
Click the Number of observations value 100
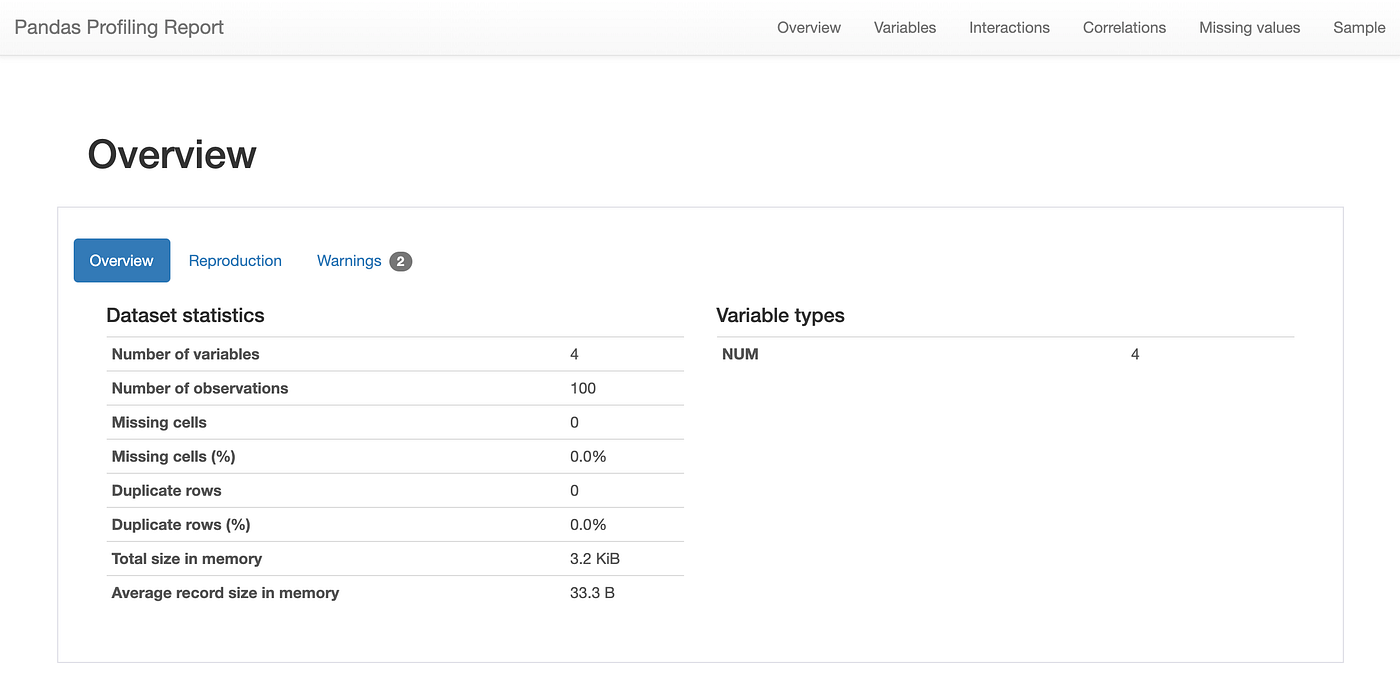[x=583, y=388]
